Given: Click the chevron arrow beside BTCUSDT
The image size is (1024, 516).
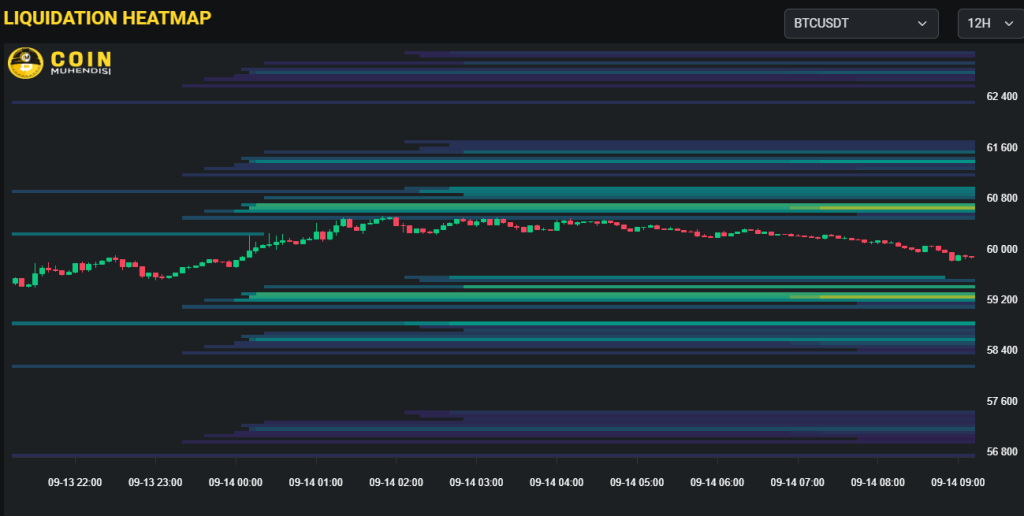Looking at the screenshot, I should (x=921, y=23).
